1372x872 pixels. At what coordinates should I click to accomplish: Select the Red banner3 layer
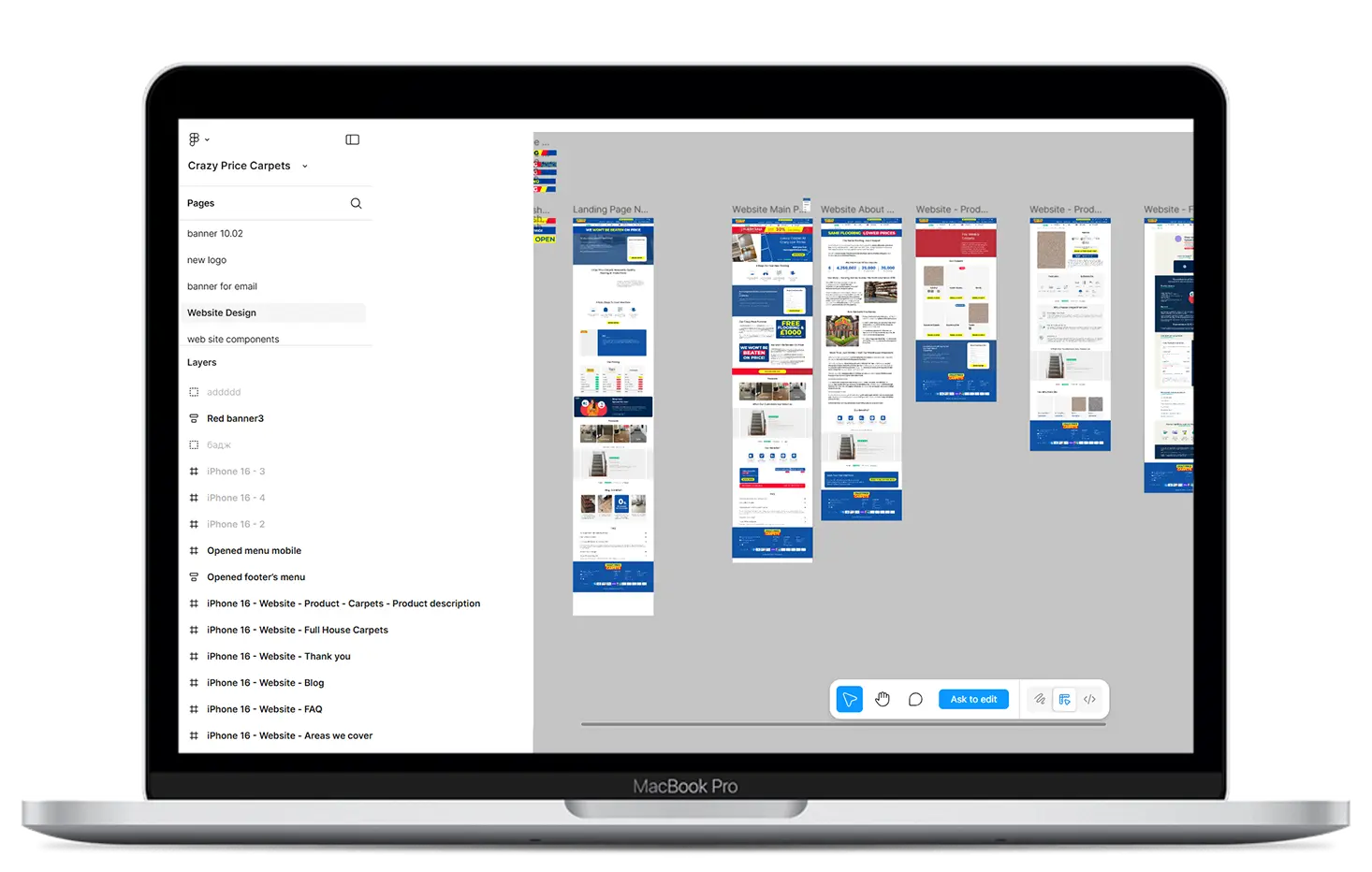235,418
